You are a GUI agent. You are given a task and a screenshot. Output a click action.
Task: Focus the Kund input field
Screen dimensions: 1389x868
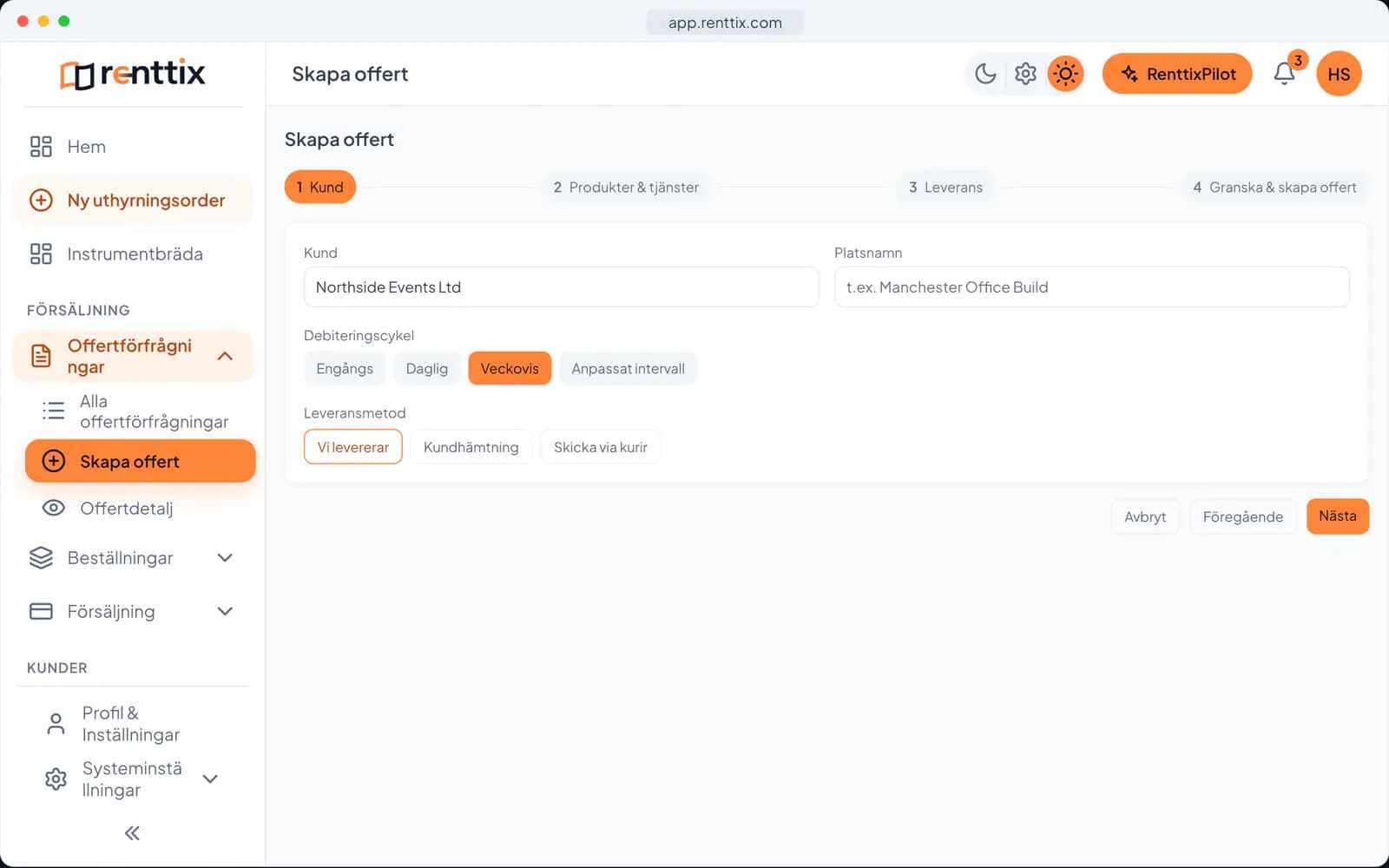pyautogui.click(x=562, y=287)
